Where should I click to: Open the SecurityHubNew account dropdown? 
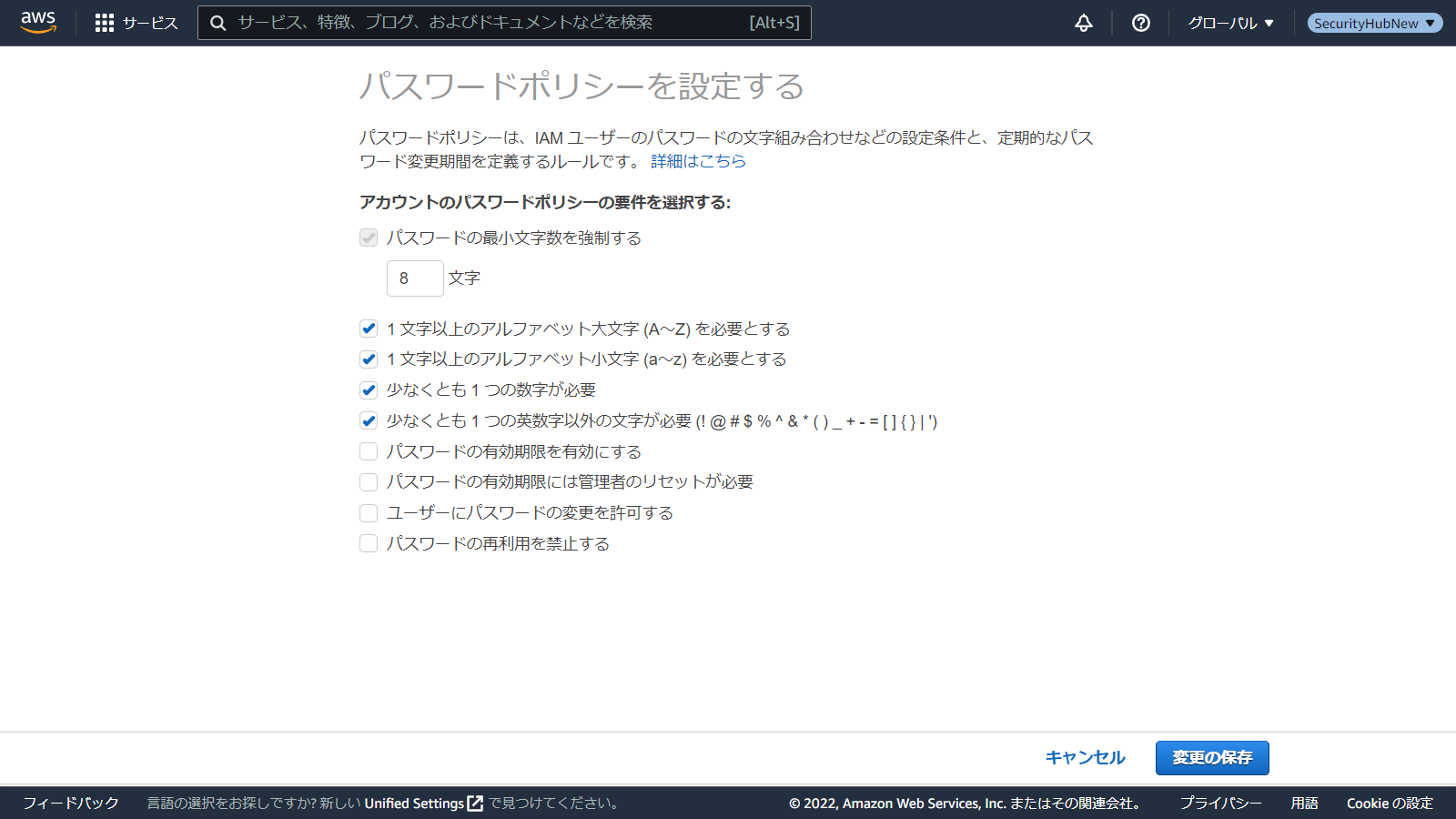(x=1374, y=23)
